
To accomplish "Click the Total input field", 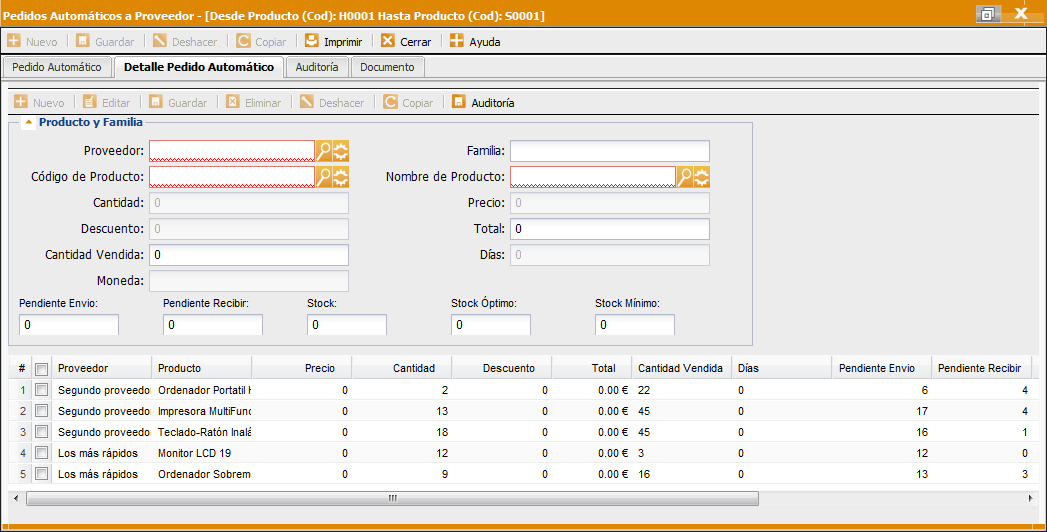I will pos(610,229).
